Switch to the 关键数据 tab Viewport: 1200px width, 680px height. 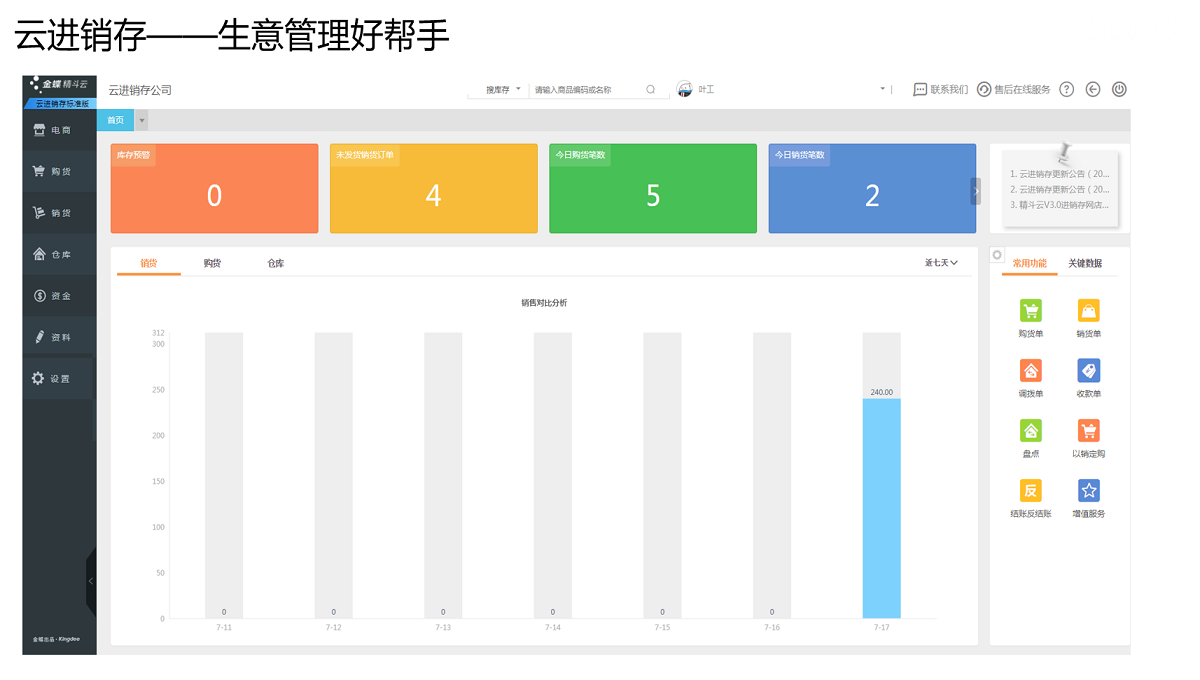(1085, 263)
